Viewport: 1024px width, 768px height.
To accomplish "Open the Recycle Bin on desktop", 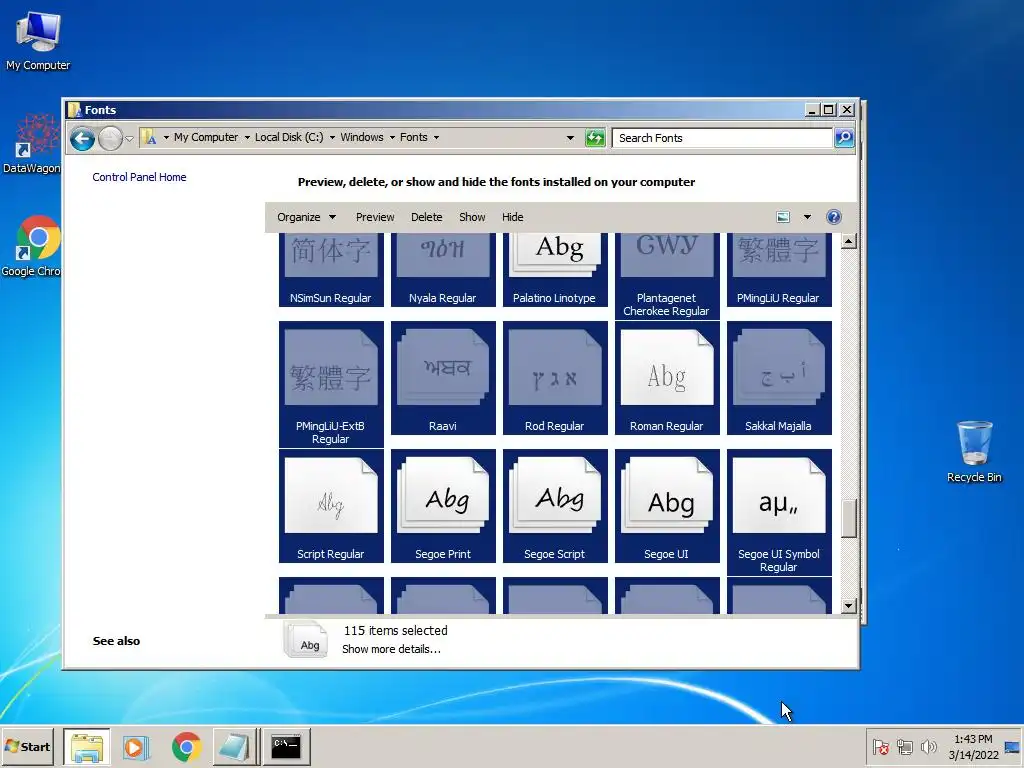I will pyautogui.click(x=974, y=451).
